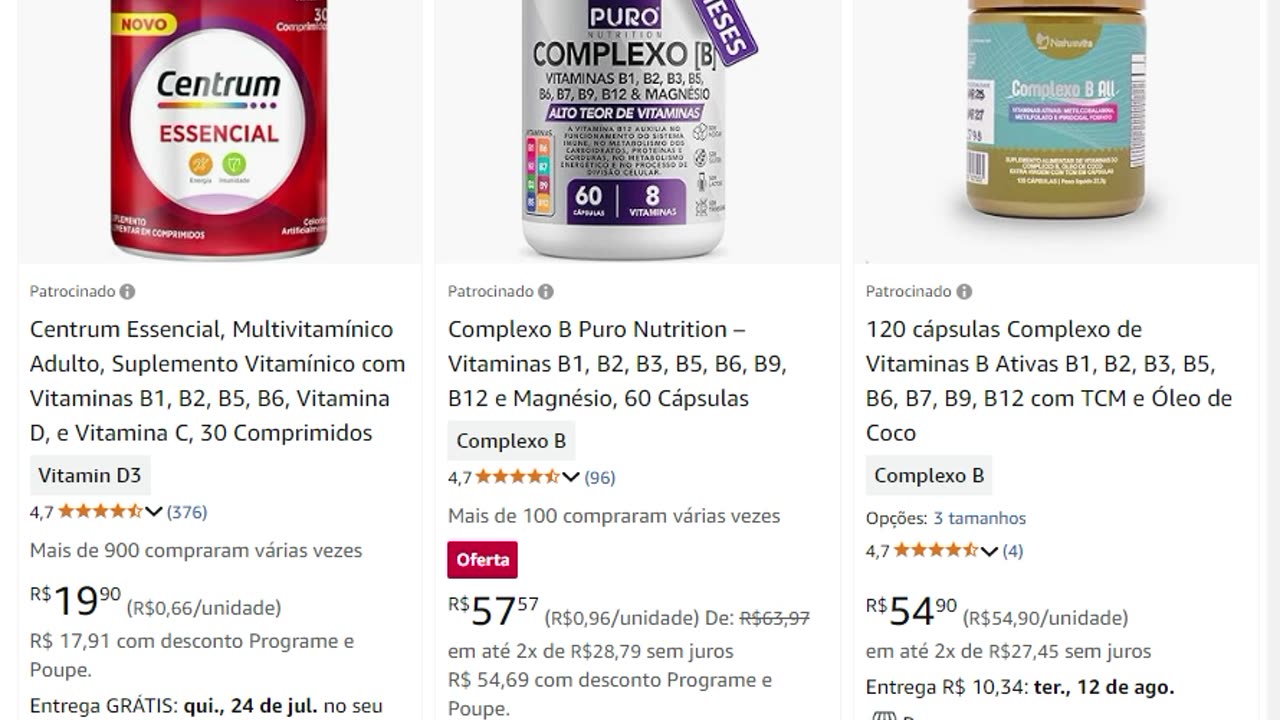
Task: Select the Vitamin D3 tag
Action: click(x=90, y=475)
